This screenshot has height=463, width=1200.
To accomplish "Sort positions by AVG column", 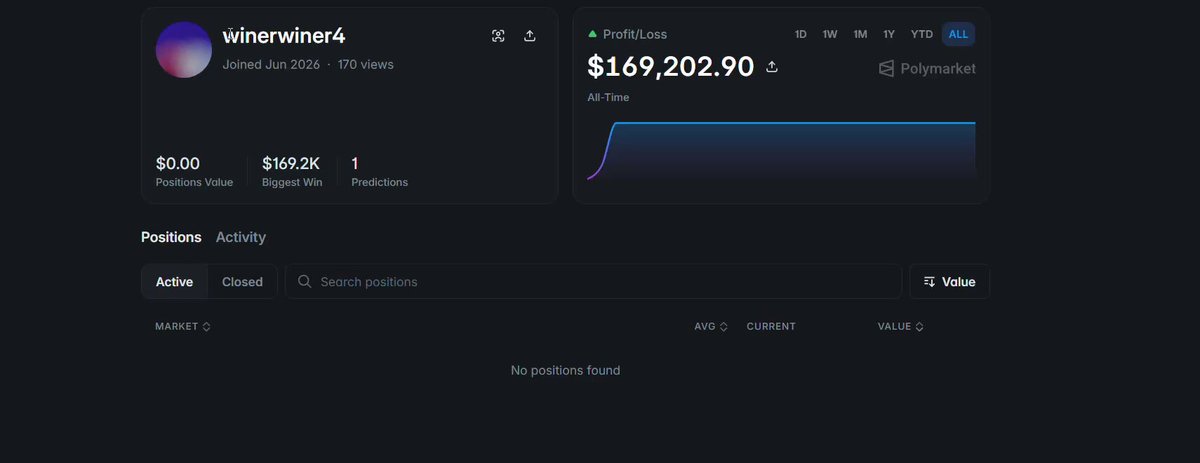I will (711, 327).
